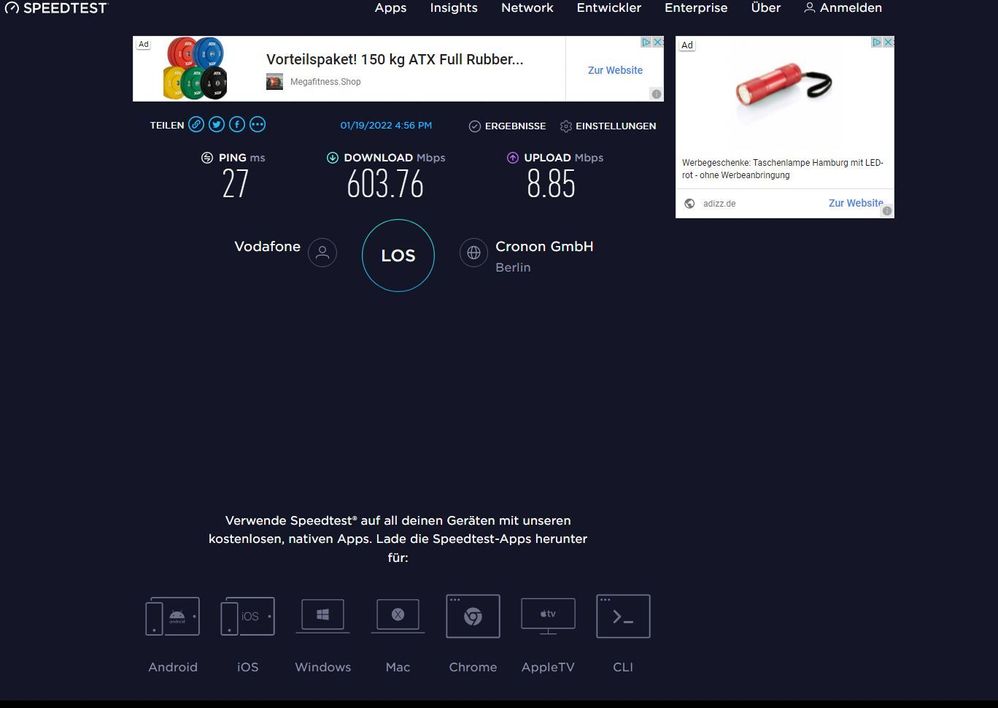The image size is (998, 708).
Task: Click the Speedtest logo
Action: point(56,8)
